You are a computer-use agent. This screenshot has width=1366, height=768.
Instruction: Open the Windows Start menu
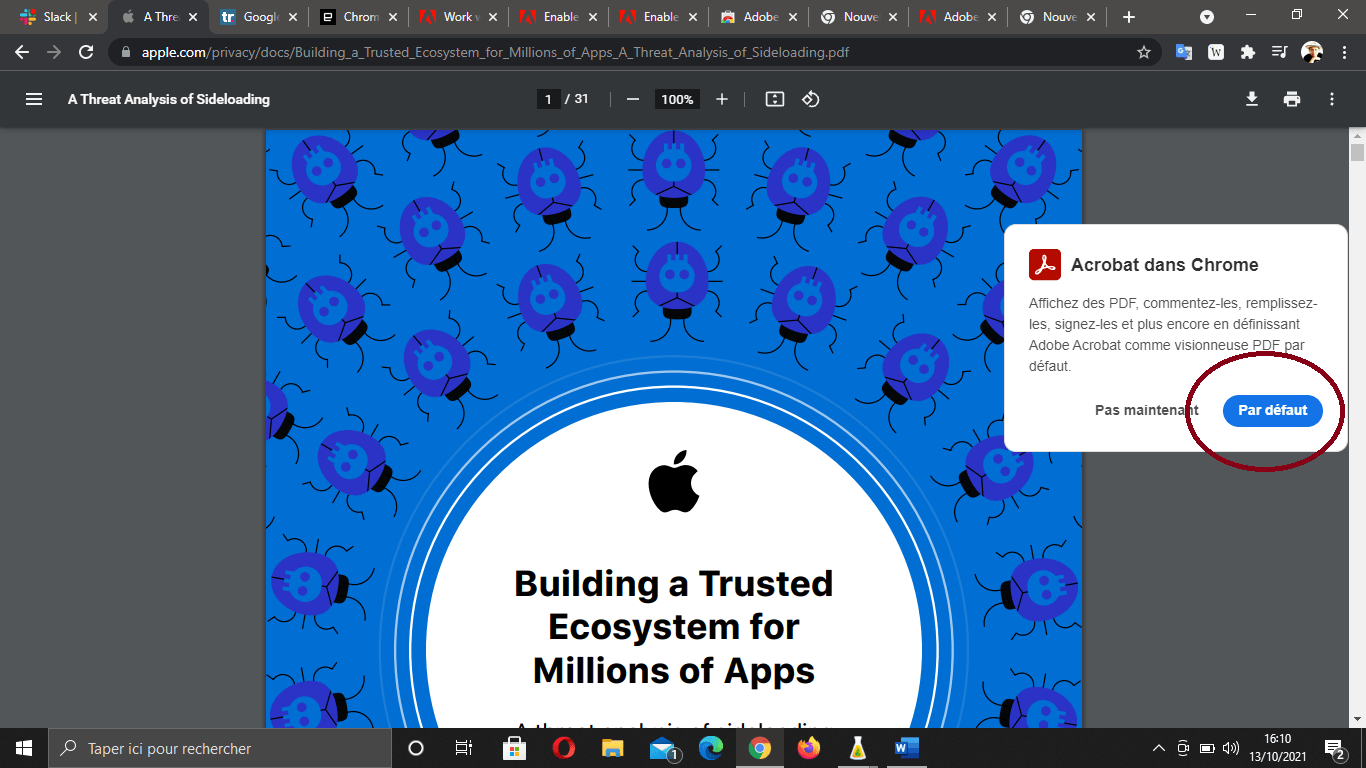tap(24, 748)
